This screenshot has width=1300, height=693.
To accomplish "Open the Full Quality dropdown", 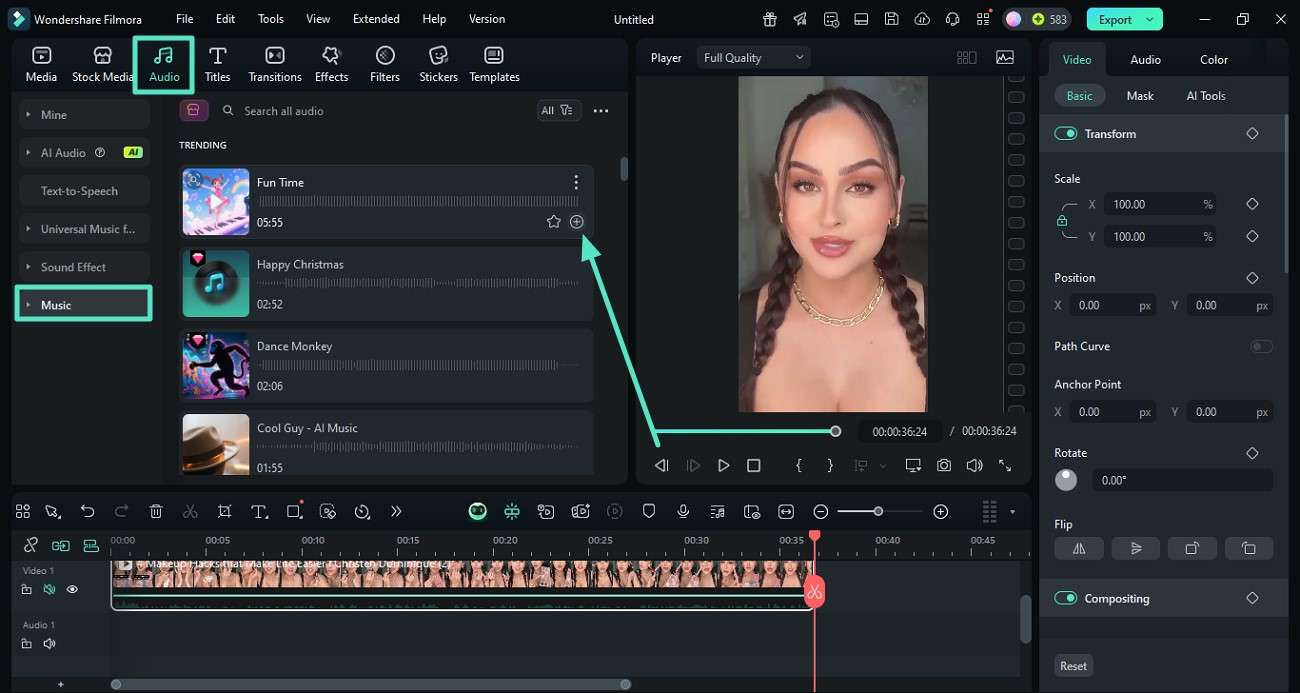I will (x=753, y=58).
